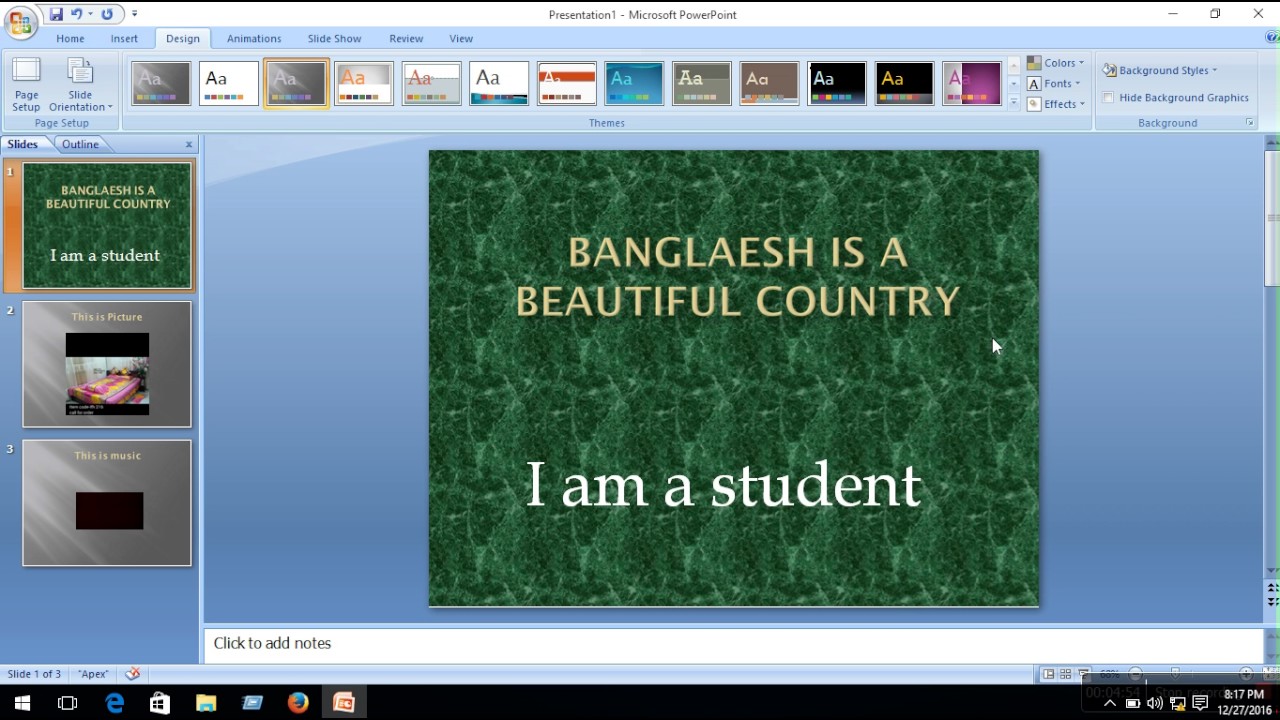The height and width of the screenshot is (720, 1280).
Task: Open the Insert ribbon tab
Action: point(124,38)
